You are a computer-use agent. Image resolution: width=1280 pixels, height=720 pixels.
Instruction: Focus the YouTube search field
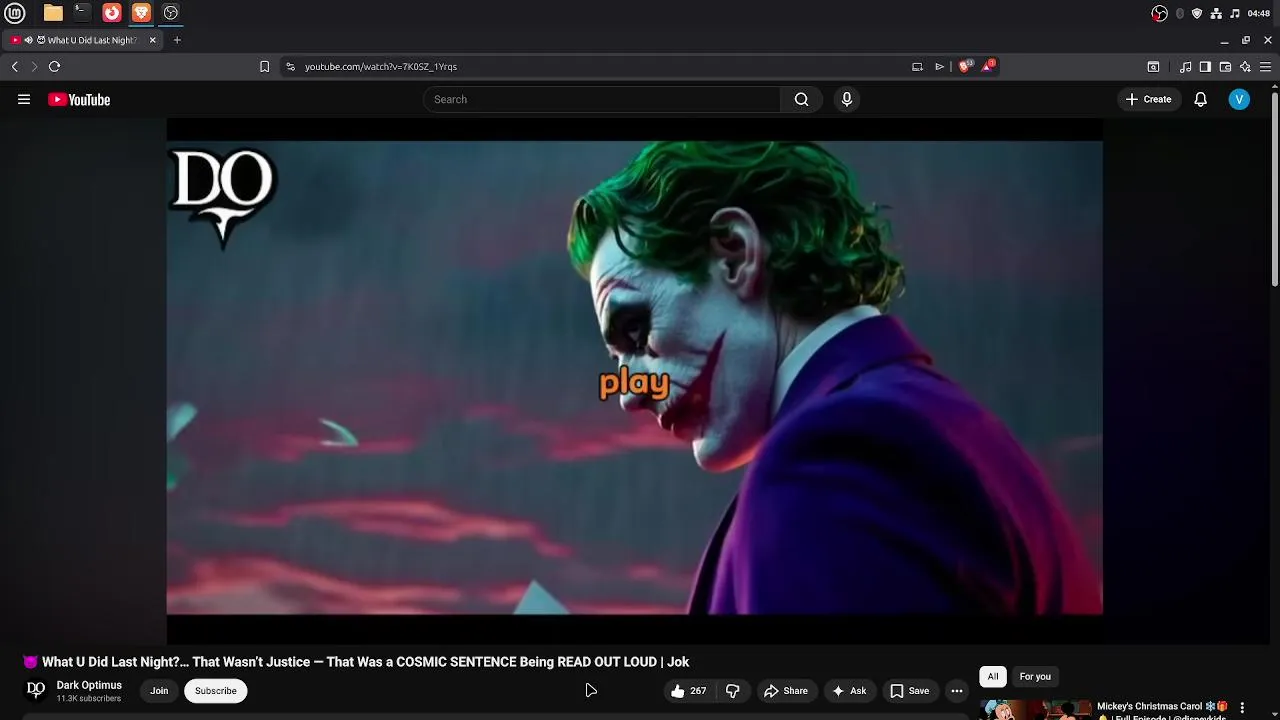(602, 99)
